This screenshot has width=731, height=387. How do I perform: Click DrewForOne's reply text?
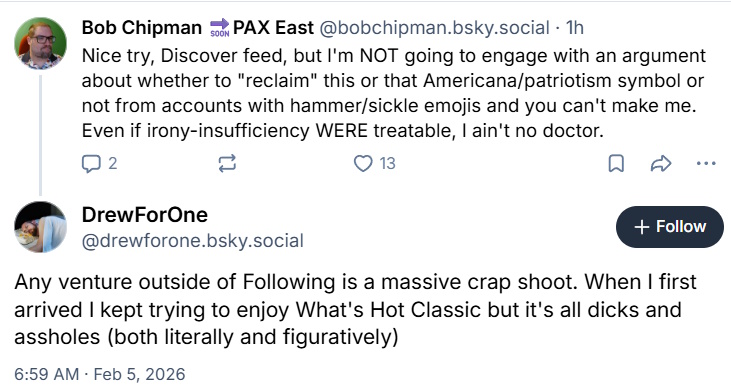[x=356, y=310]
